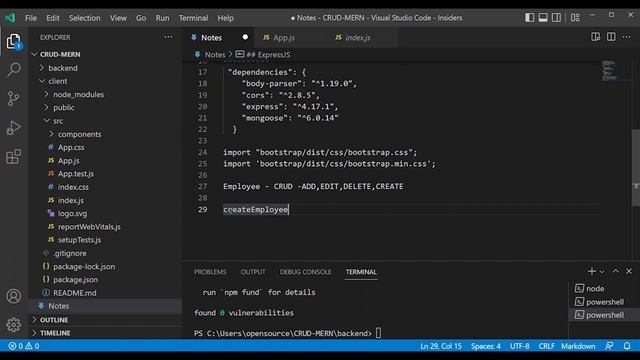Switch to the PROBLEMS panel tab

(x=210, y=272)
